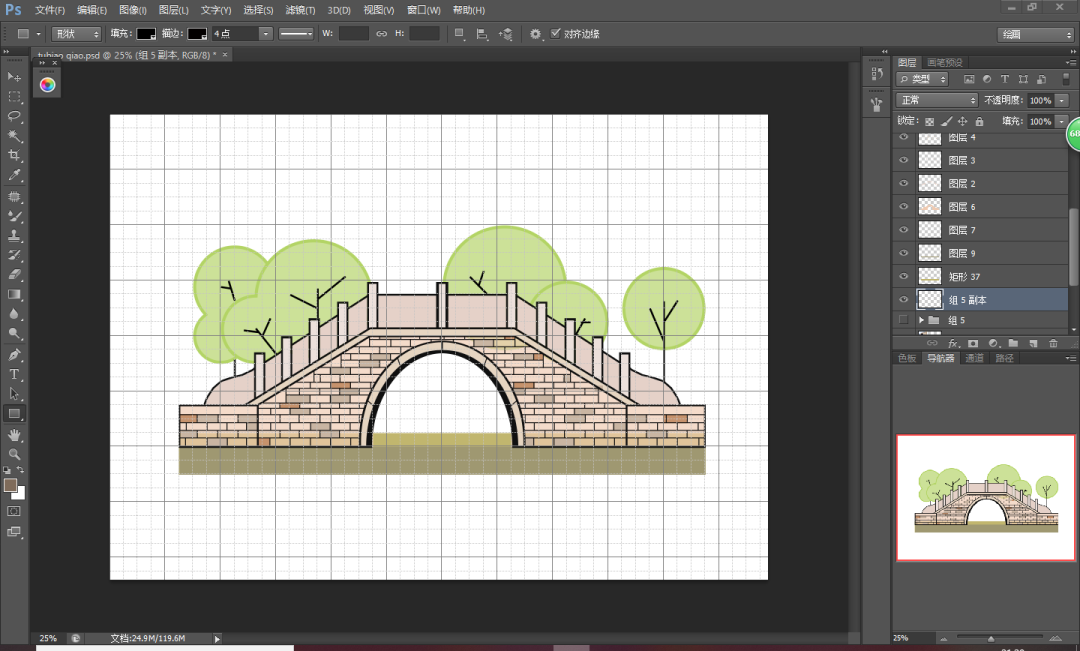Switch to the 通道 tab
The height and width of the screenshot is (651, 1080).
point(973,358)
